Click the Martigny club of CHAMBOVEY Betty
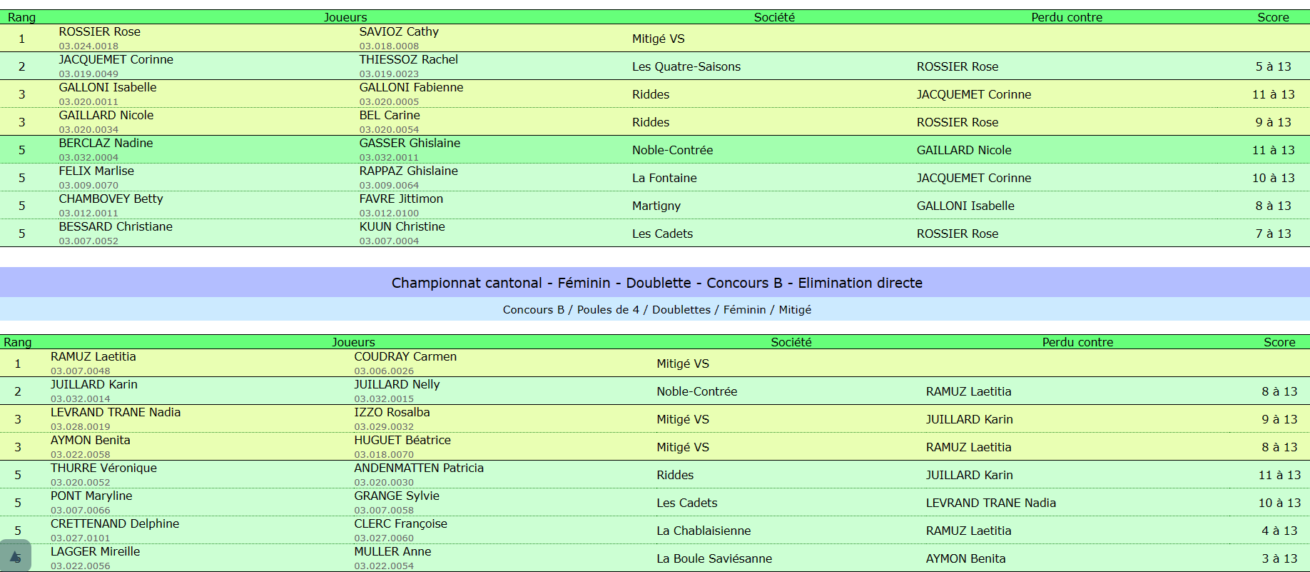The image size is (1310, 572). [656, 206]
